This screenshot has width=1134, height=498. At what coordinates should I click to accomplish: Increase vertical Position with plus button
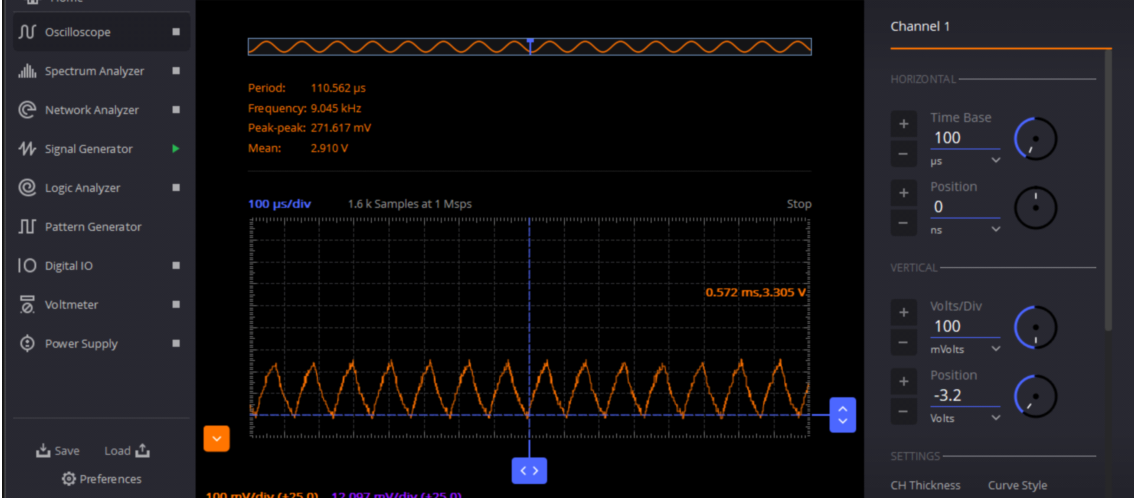click(x=903, y=382)
